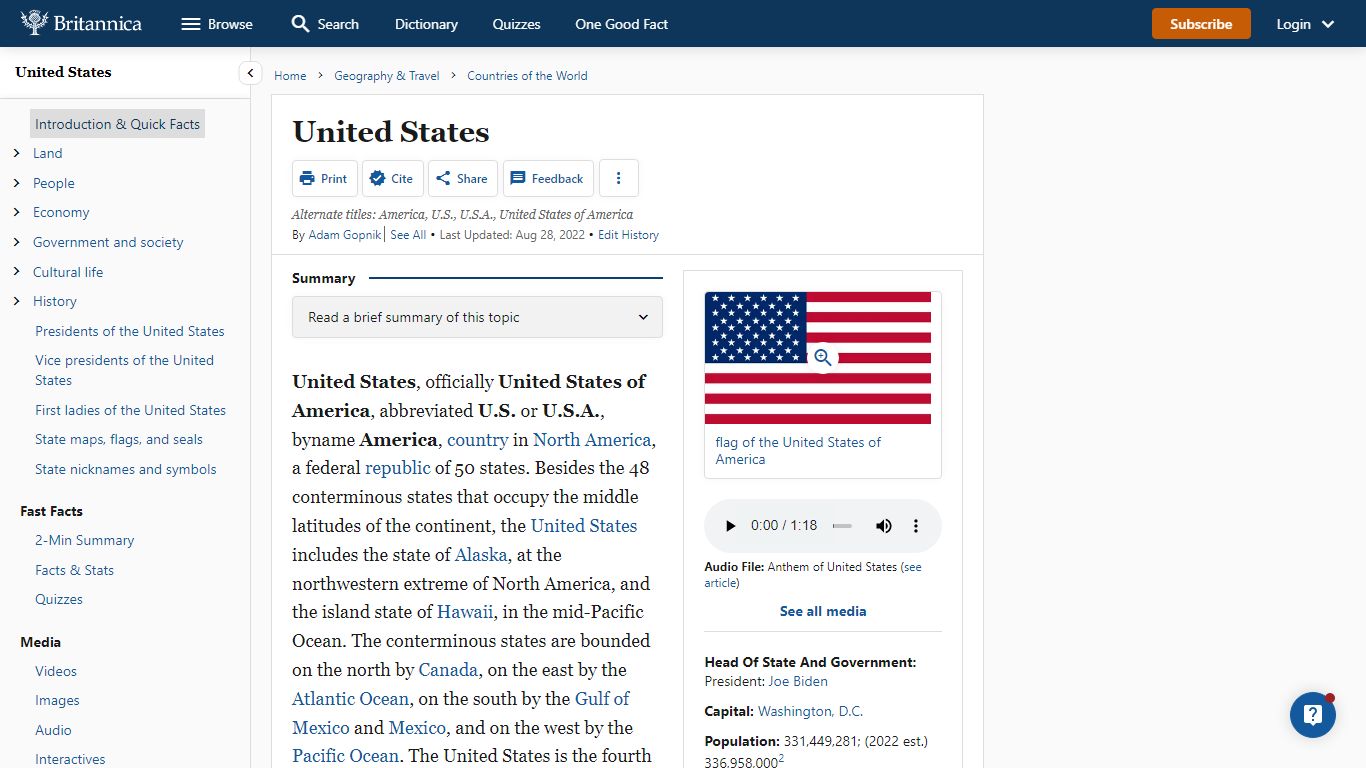Screen dimensions: 1366x768
Task: Expand Read a brief summary dropdown
Action: tap(477, 317)
